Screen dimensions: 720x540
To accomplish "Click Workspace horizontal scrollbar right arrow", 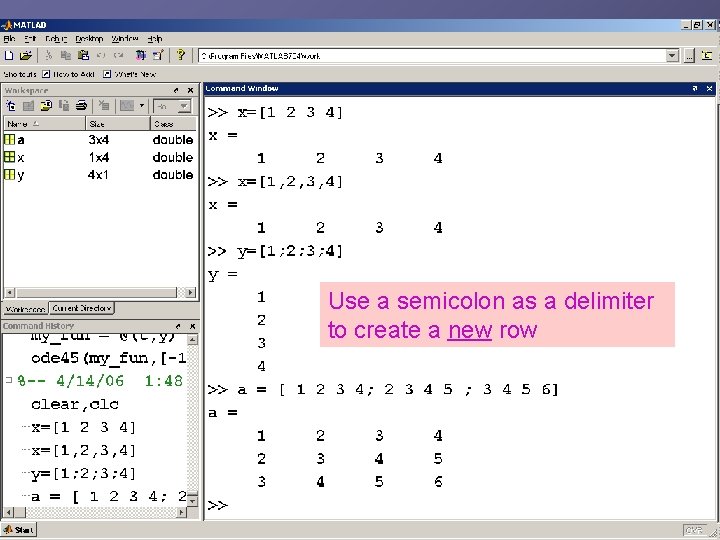I will [x=191, y=292].
